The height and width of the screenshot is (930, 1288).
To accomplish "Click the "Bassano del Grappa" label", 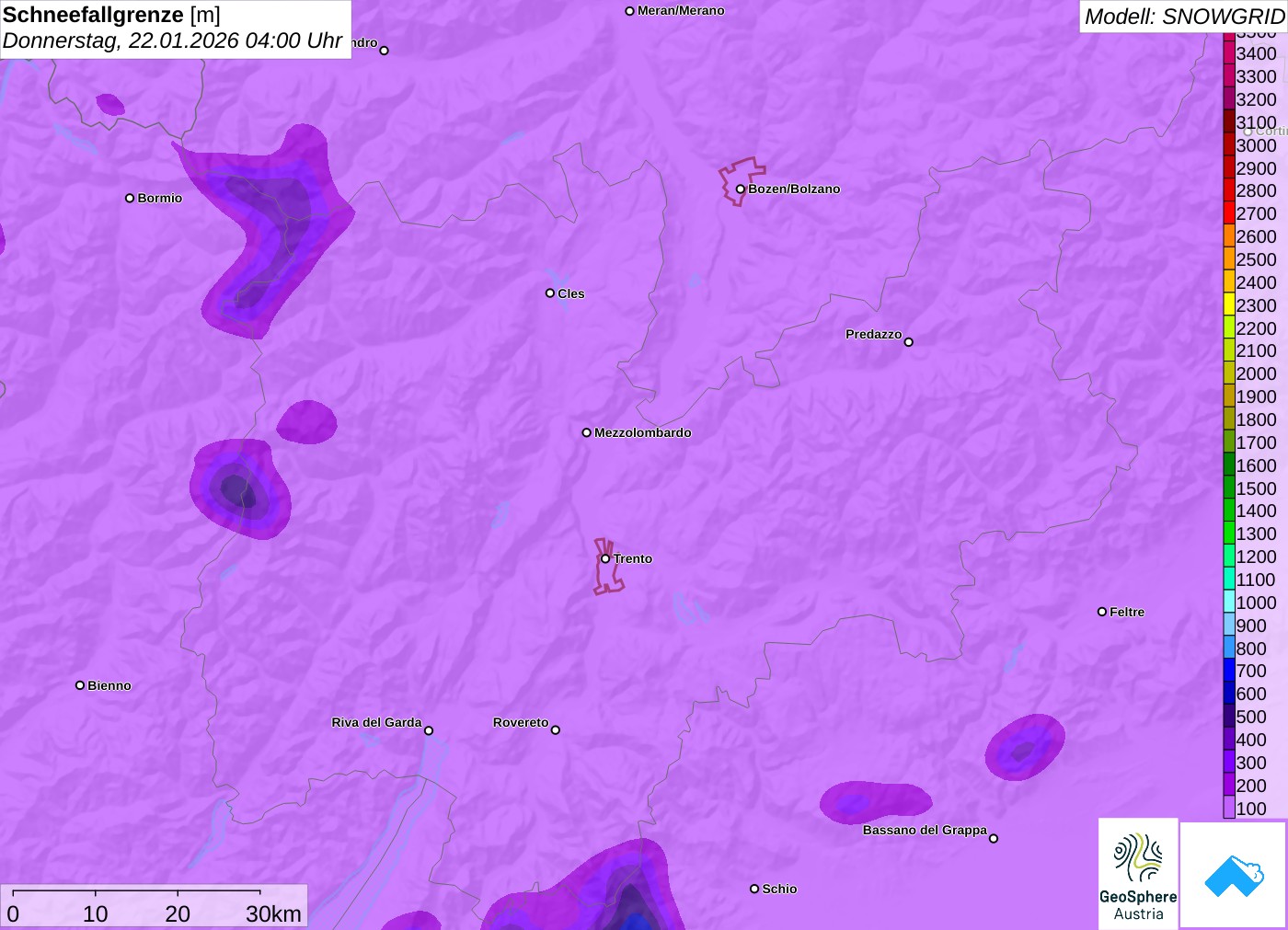I will pos(925,830).
